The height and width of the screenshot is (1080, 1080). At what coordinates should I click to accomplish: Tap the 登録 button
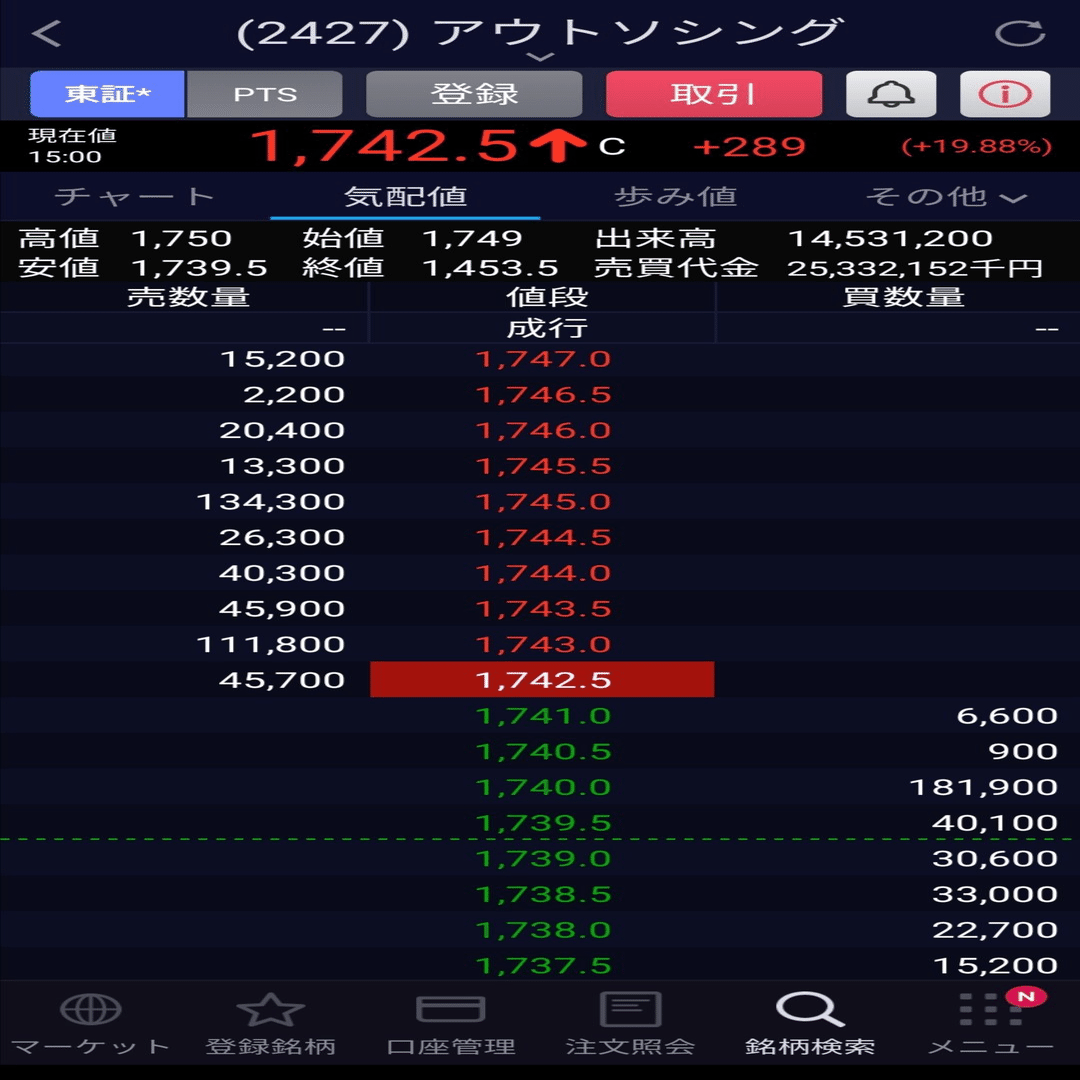474,94
